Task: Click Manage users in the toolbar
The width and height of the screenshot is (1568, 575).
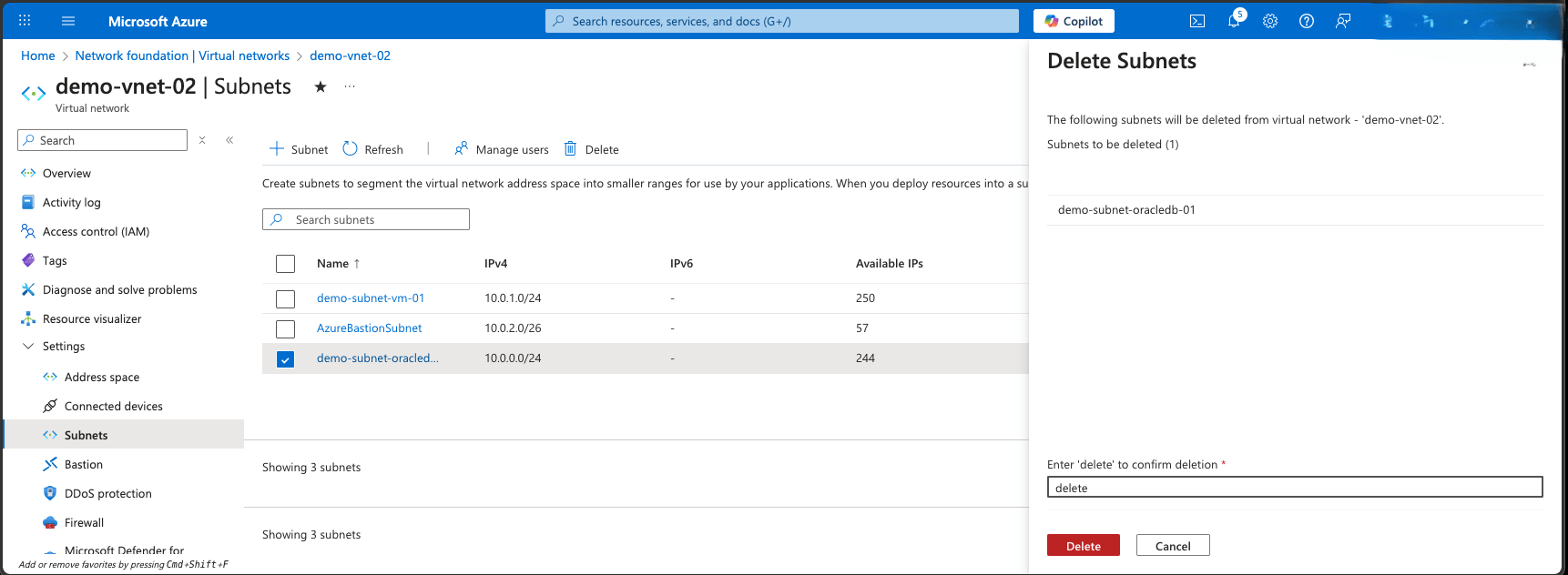Action: (x=502, y=149)
